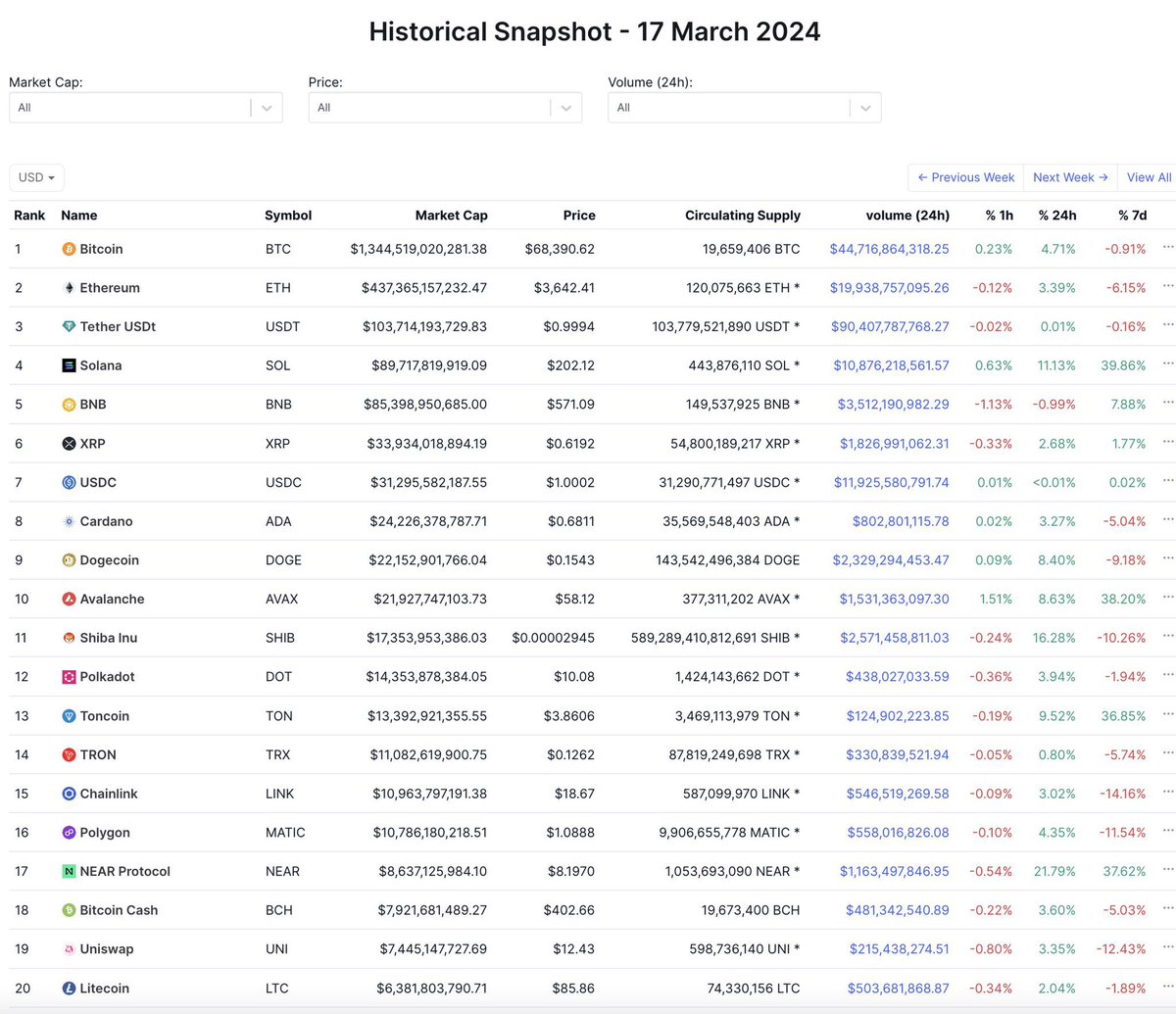Click the Litecoin logo icon

[x=69, y=989]
